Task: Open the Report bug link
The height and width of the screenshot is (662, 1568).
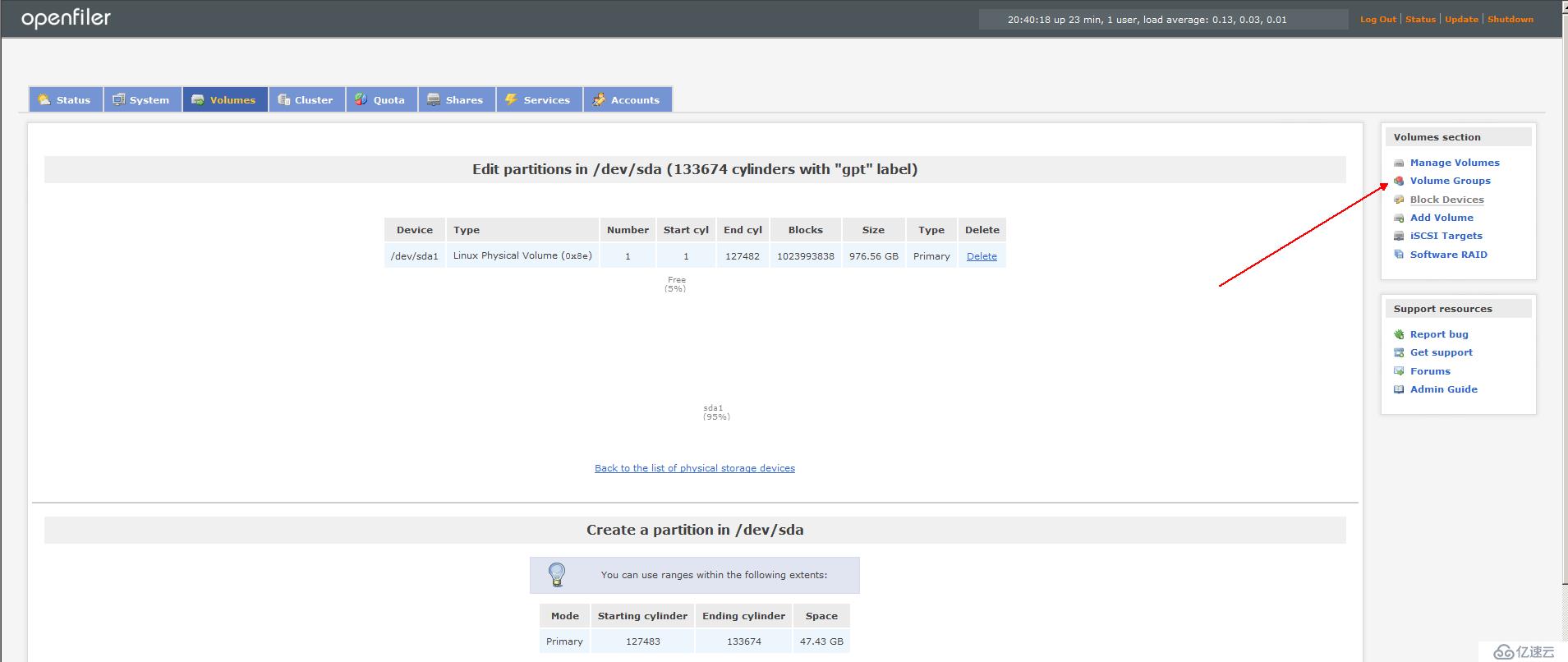Action: coord(1439,334)
